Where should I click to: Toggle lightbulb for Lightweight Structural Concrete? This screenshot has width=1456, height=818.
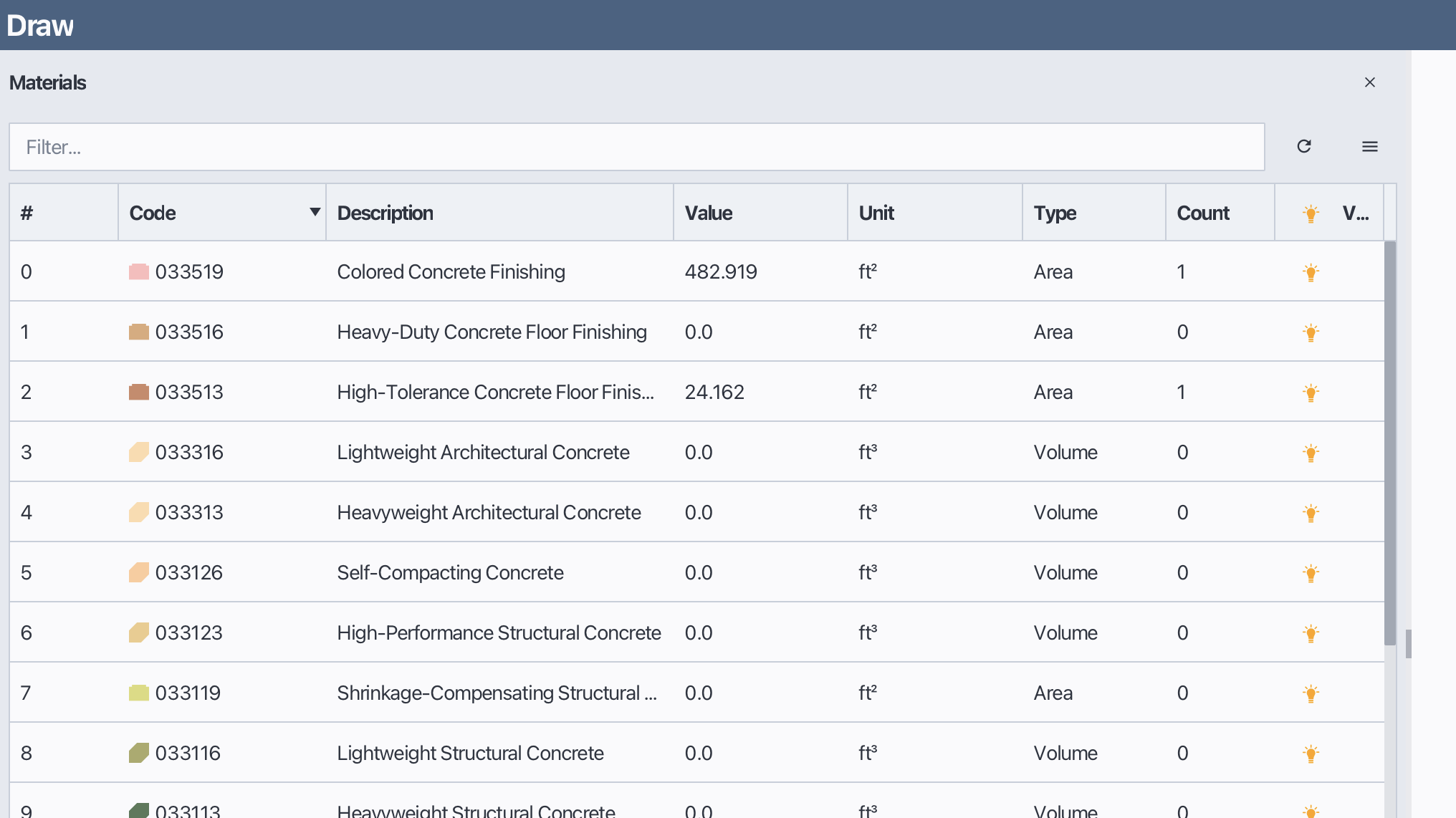point(1311,754)
